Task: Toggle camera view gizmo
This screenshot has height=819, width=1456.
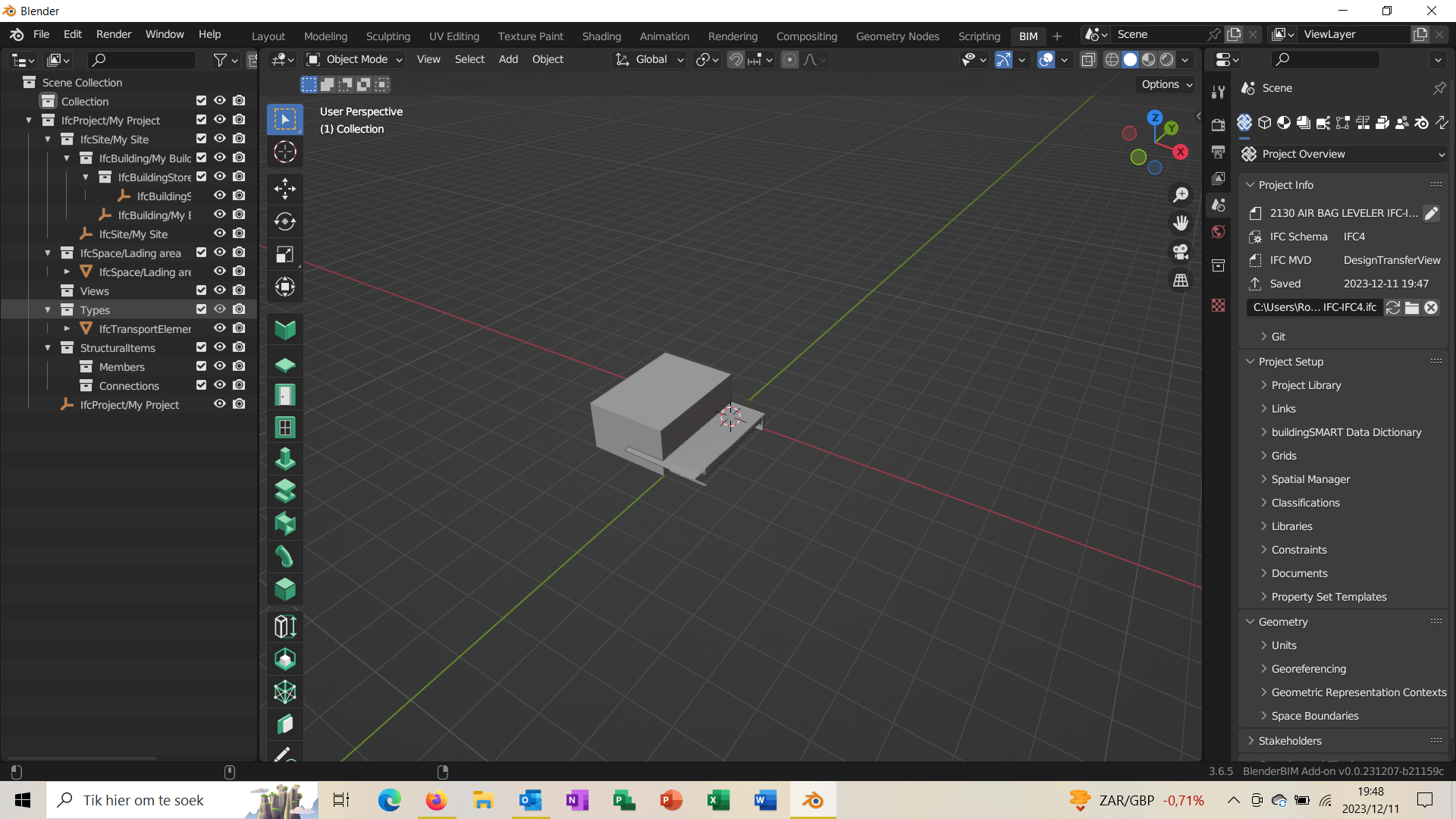Action: point(1181,252)
